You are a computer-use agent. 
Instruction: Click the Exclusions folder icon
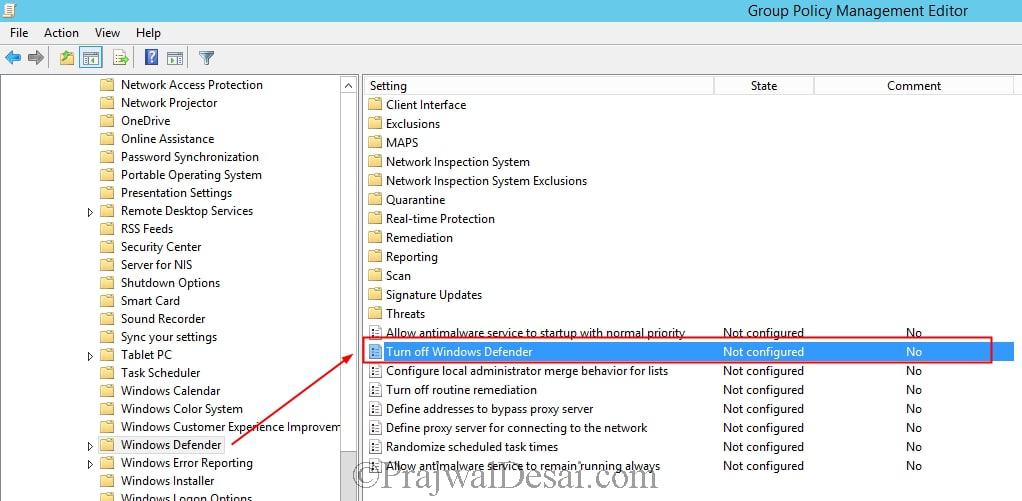tap(375, 124)
